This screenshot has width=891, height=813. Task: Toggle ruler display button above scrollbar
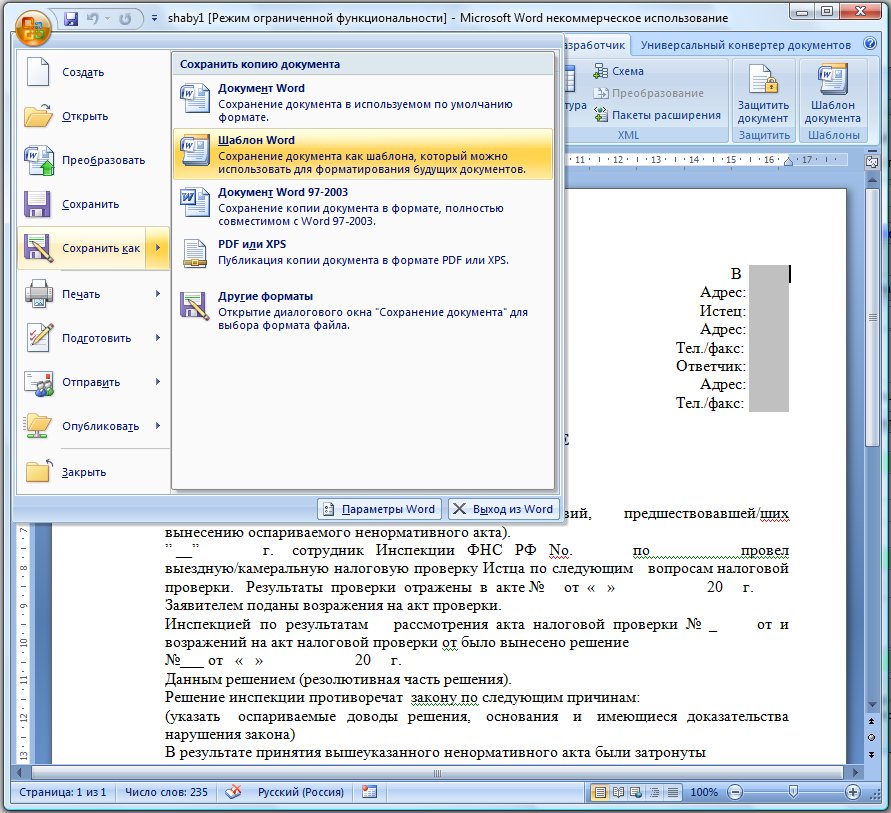click(872, 162)
